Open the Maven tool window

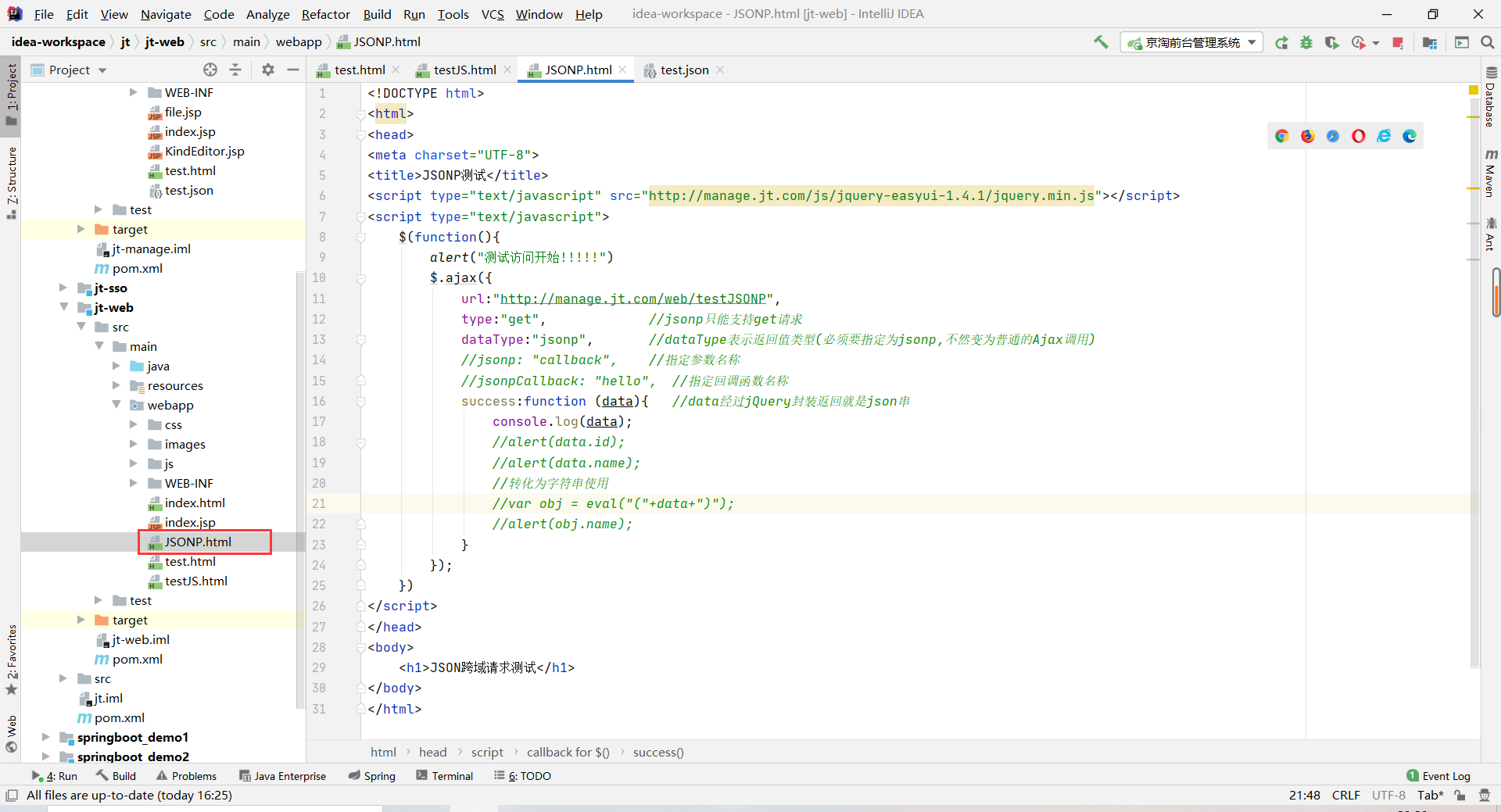(1490, 173)
